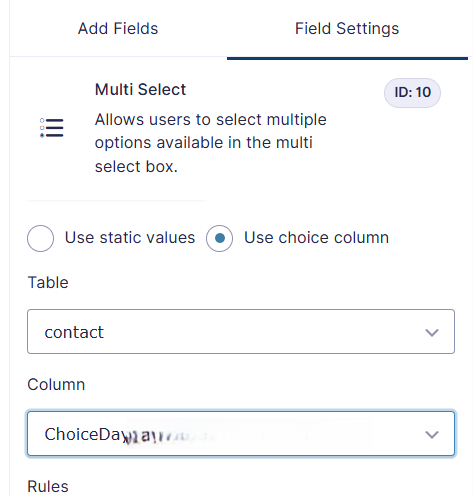Click the ID: 10 badge
The width and height of the screenshot is (473, 496).
412,92
